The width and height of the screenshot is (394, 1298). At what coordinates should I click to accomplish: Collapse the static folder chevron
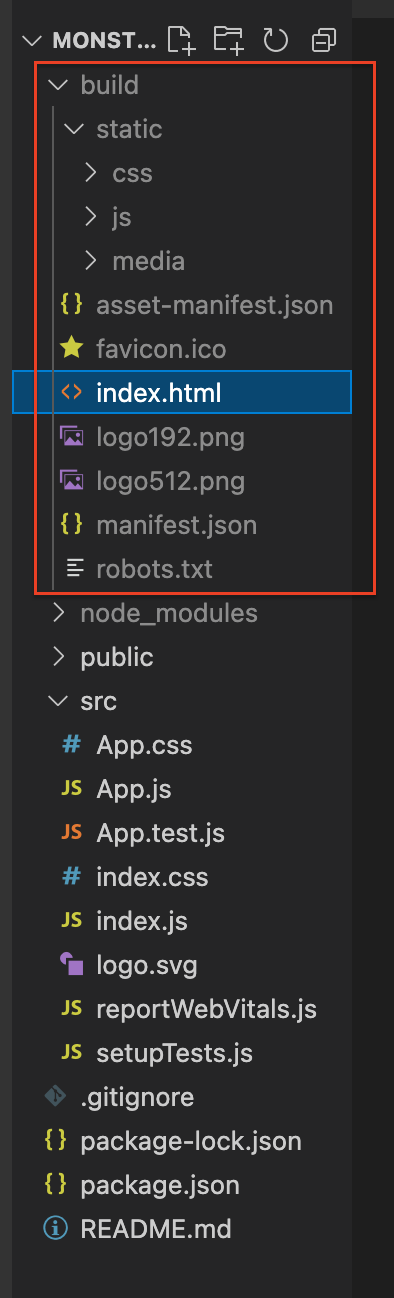73,129
